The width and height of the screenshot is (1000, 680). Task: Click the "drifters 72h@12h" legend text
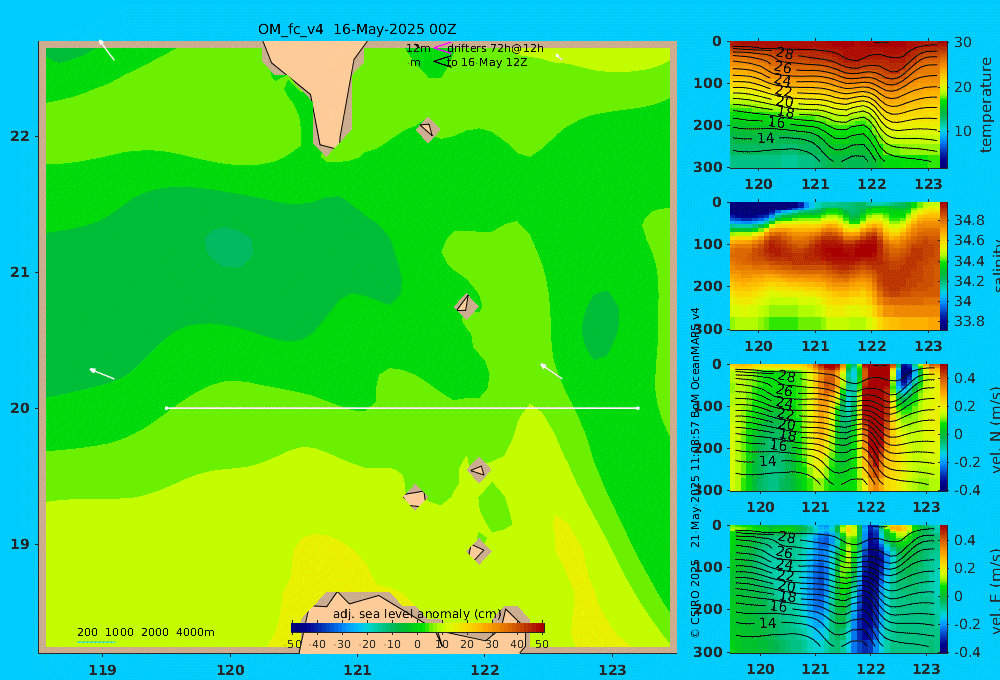[x=496, y=48]
